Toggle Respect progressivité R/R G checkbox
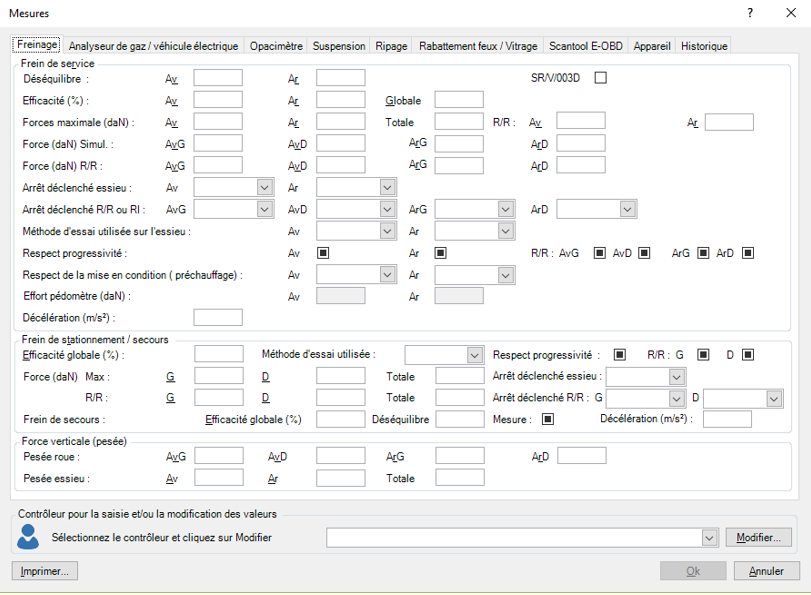 pyautogui.click(x=704, y=355)
